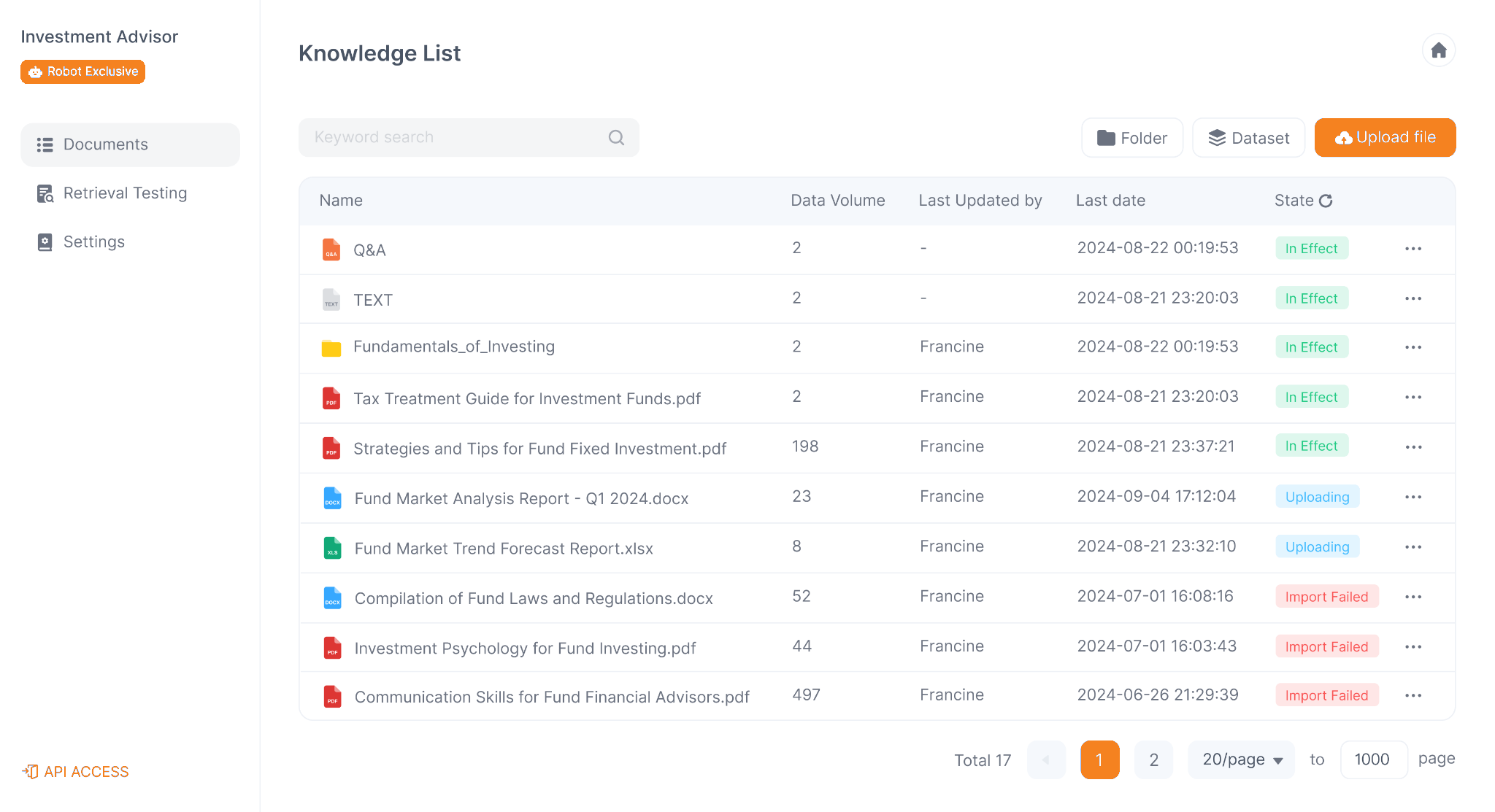Viewport: 1495px width, 812px height.
Task: Click the TEXT file type icon
Action: 331,299
